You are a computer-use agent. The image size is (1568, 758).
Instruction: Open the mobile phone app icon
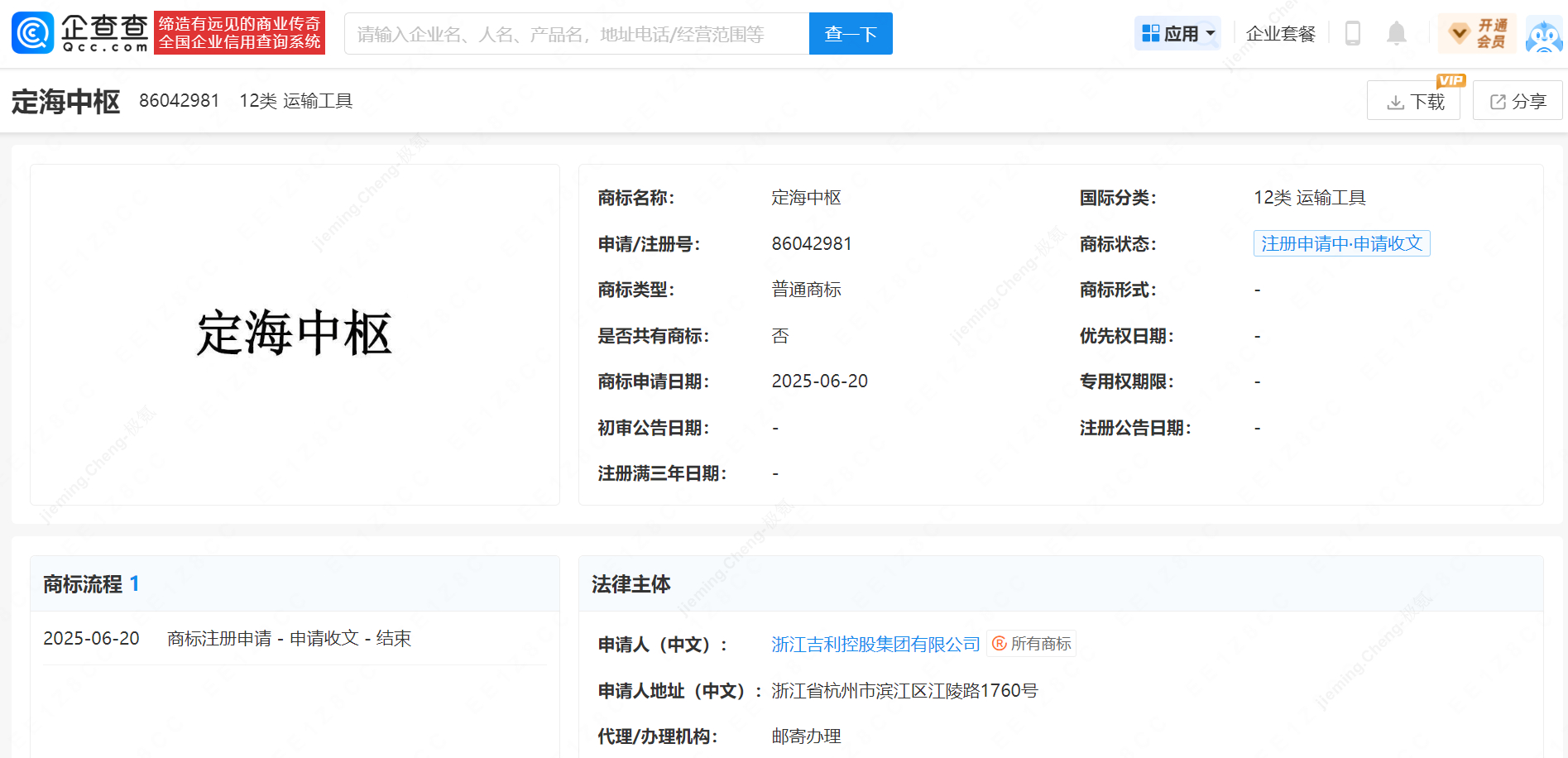[x=1353, y=33]
